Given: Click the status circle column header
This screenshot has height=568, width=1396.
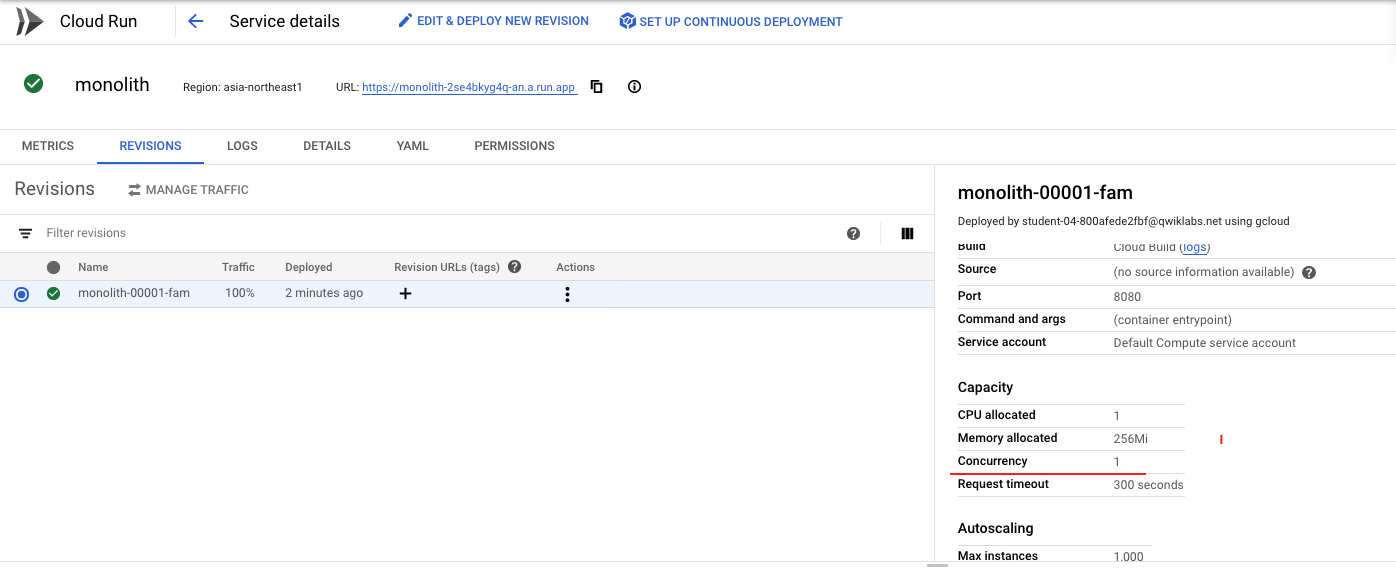Looking at the screenshot, I should click(x=54, y=267).
